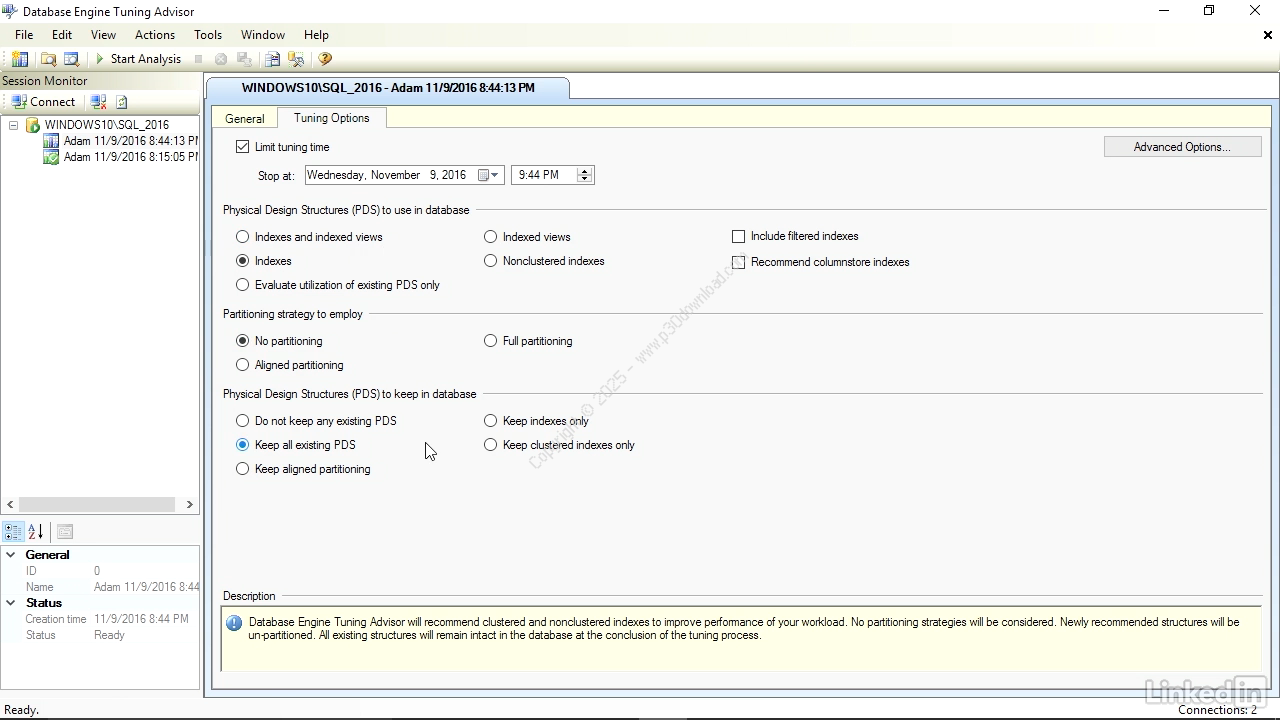Click the second magnifier session icon in toolbar
This screenshot has width=1280, height=720.
pyautogui.click(x=71, y=59)
